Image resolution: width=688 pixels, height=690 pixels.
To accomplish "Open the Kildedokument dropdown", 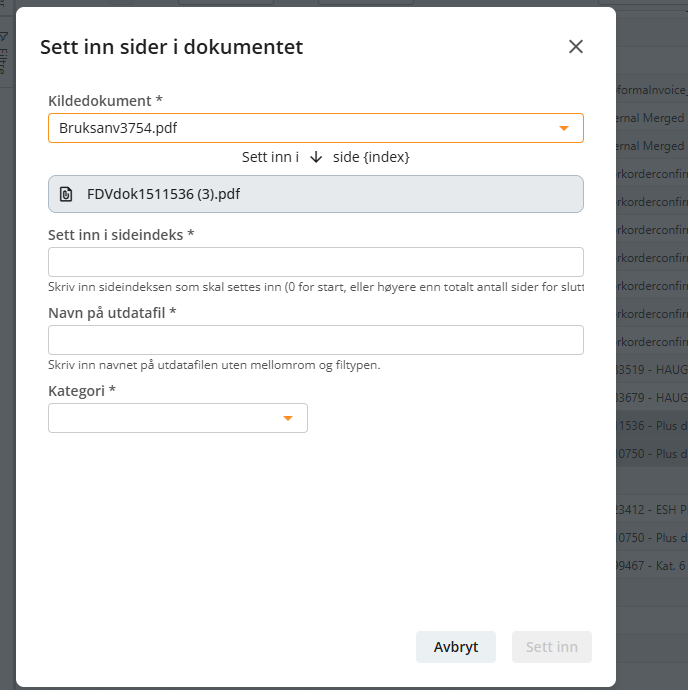I will (316, 128).
